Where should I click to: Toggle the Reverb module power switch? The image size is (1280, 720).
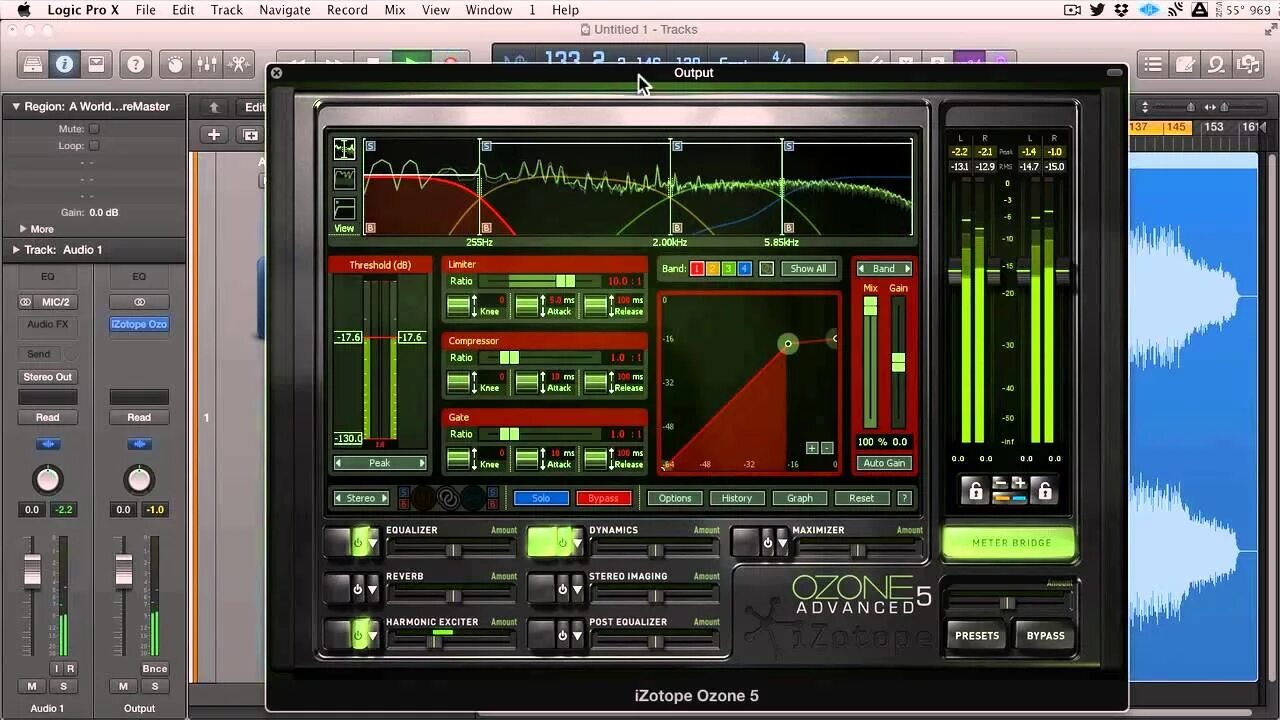(357, 590)
